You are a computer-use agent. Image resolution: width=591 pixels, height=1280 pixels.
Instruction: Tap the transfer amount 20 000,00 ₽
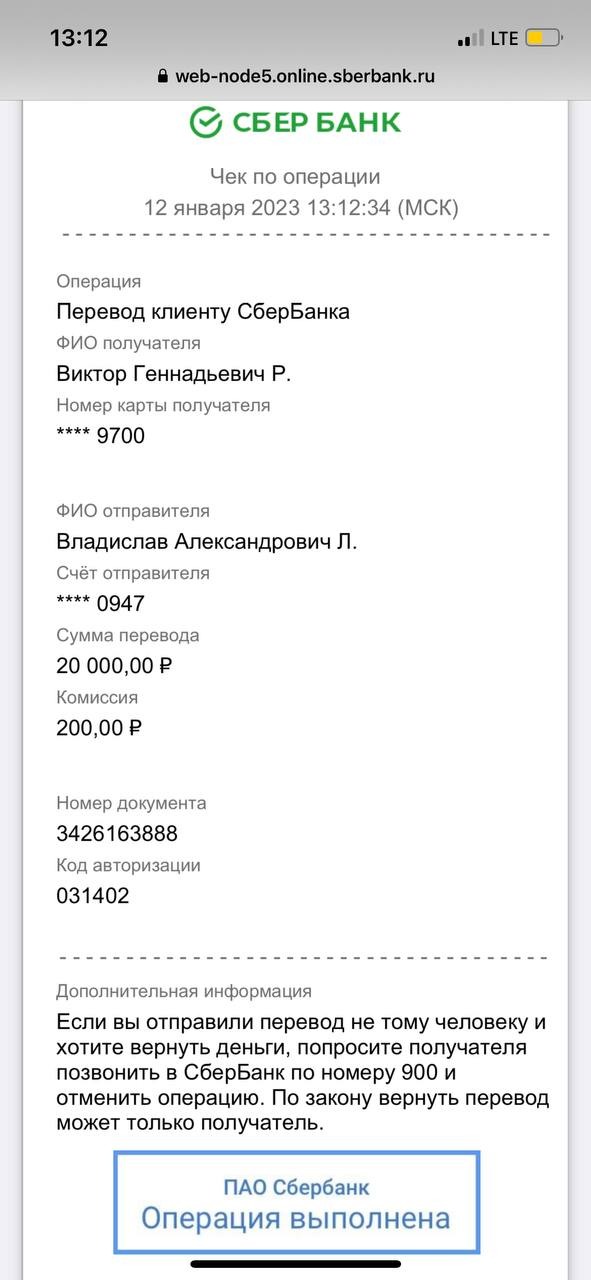tap(115, 665)
